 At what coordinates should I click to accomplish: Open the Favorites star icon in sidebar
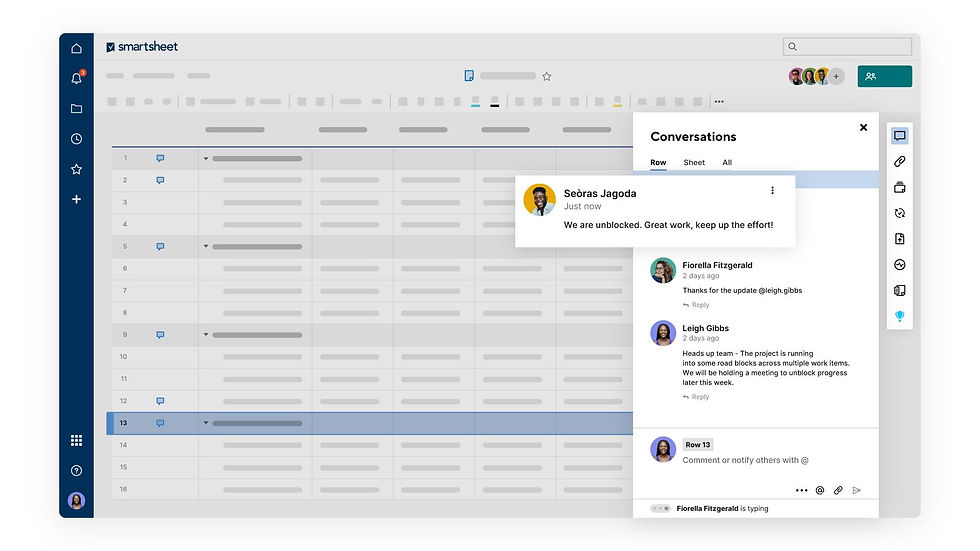76,169
